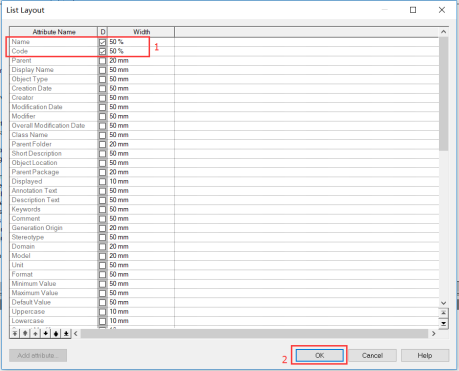Viewport: 459px width, 371px height.
Task: Click the D column header
Action: click(103, 32)
